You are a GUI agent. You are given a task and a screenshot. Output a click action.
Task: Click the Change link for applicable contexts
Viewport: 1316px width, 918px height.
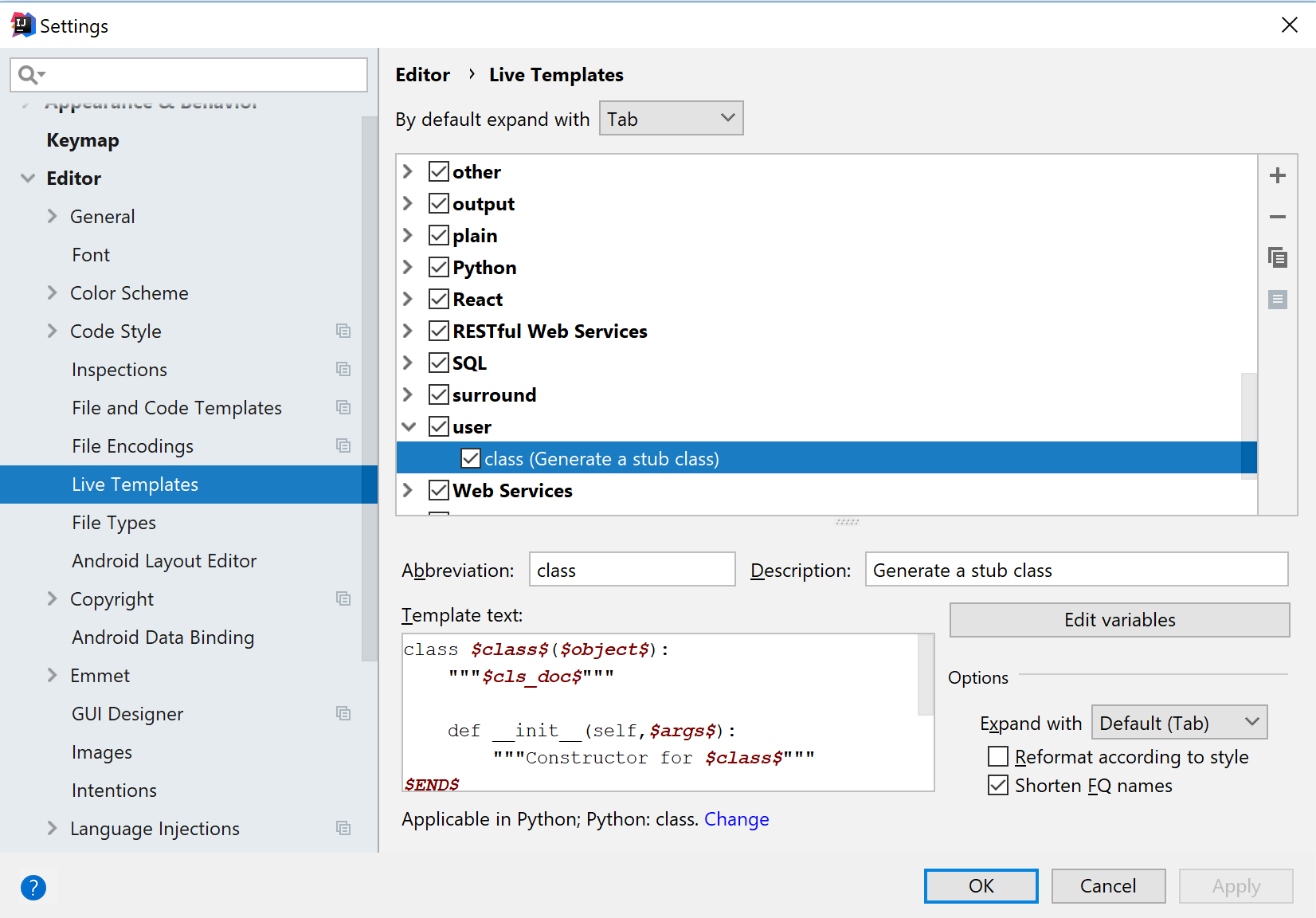click(x=736, y=818)
